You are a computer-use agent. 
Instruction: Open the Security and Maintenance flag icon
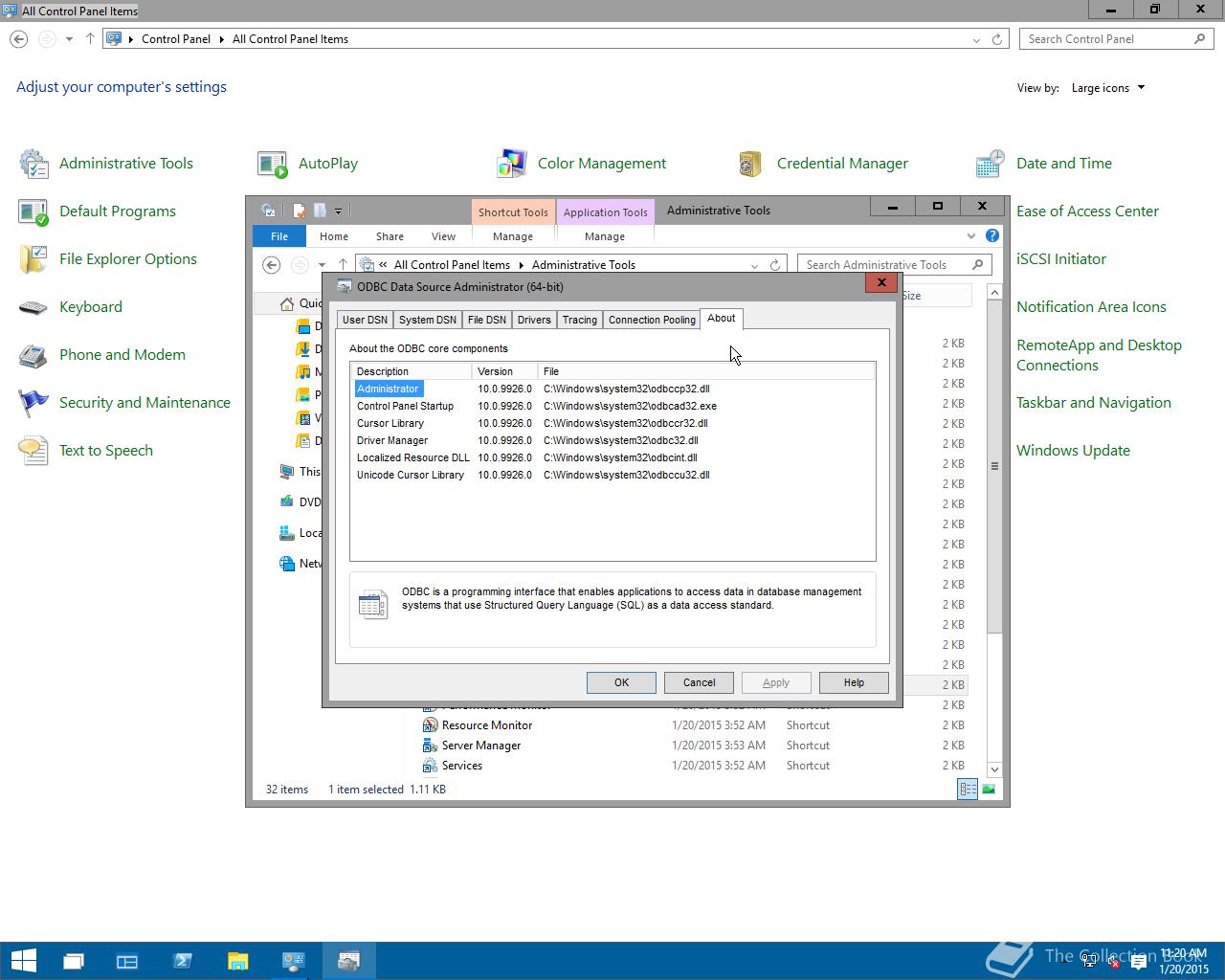pyautogui.click(x=33, y=403)
